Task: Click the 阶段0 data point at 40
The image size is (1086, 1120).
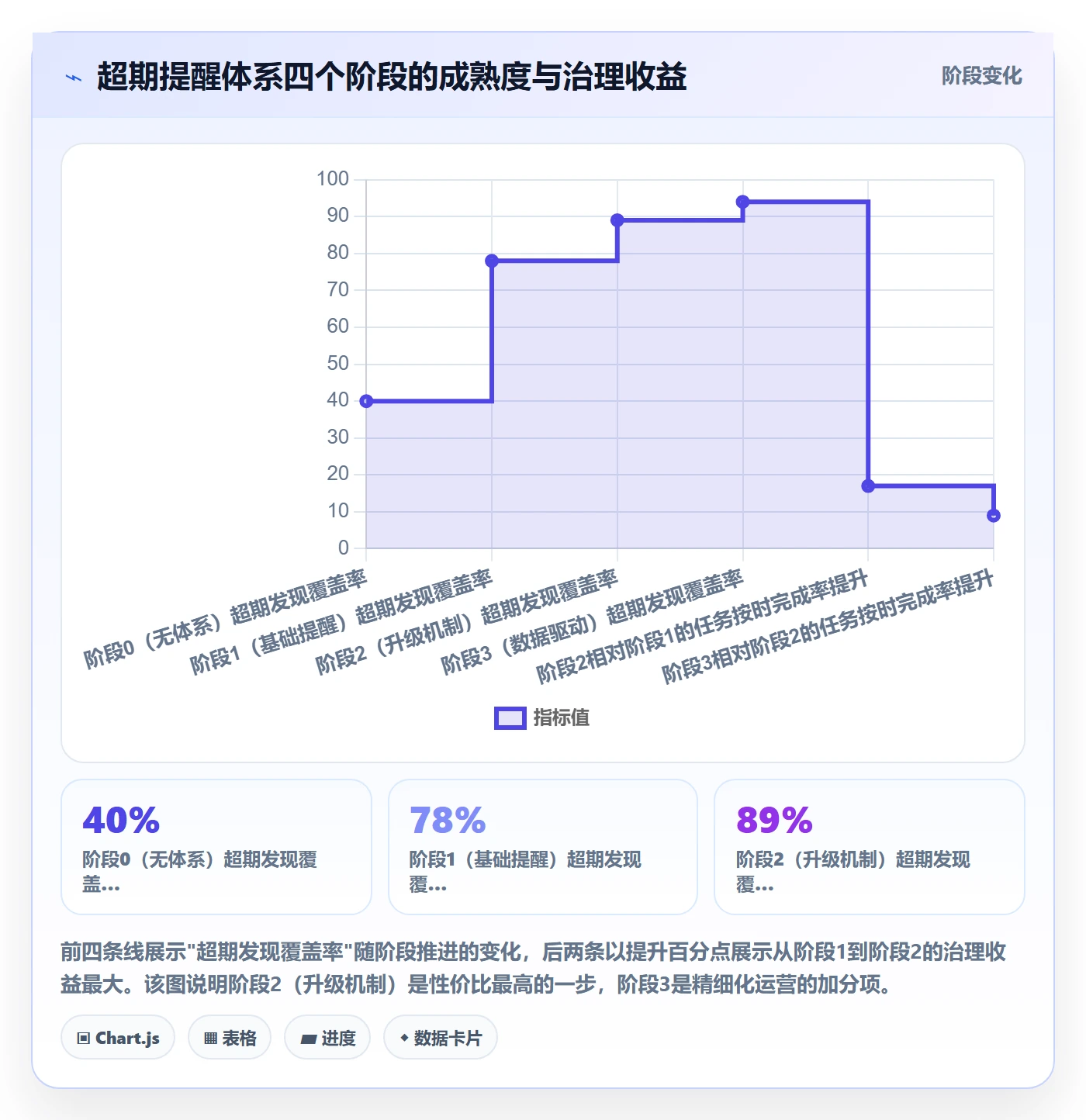Action: coord(366,401)
